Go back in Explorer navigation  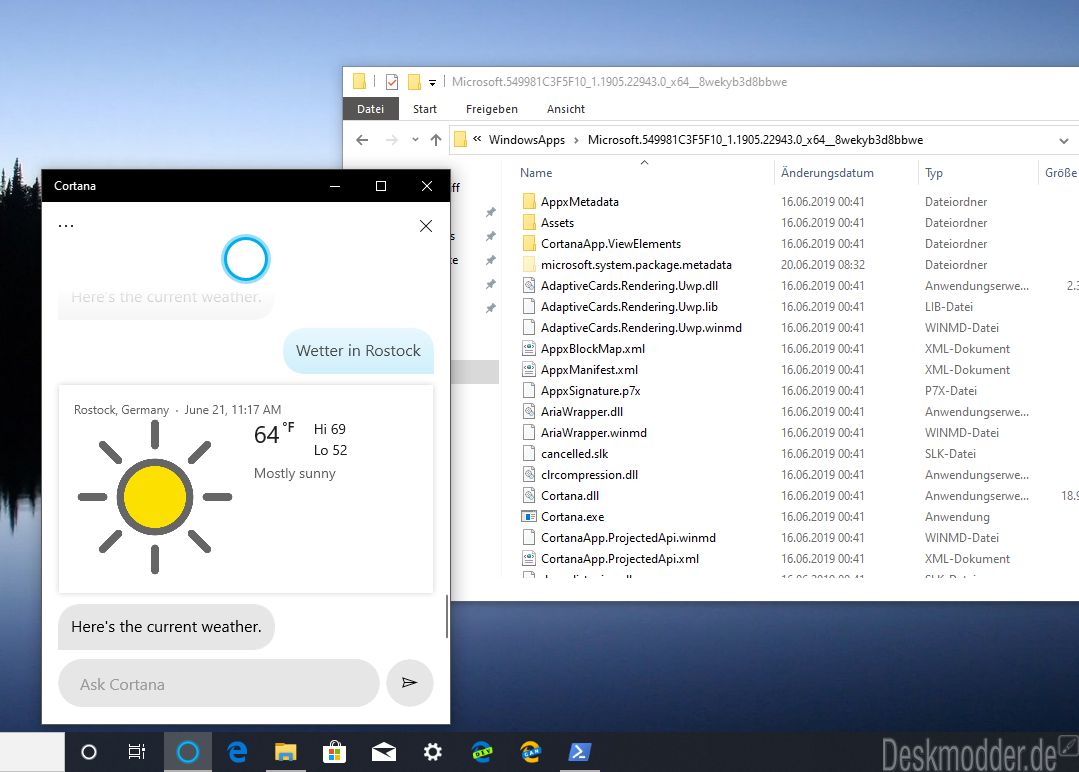point(362,140)
